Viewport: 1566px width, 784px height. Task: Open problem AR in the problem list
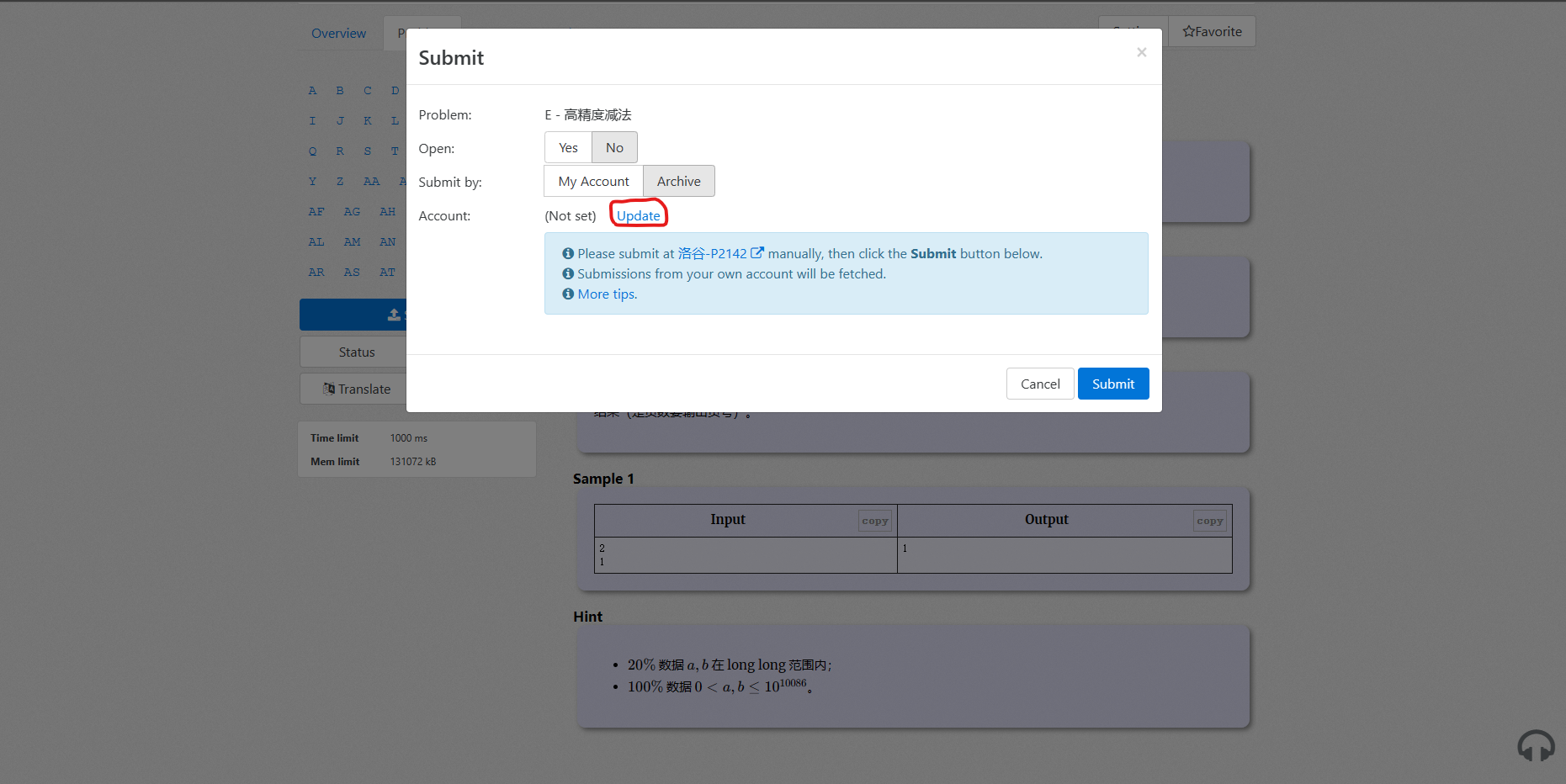coord(316,272)
